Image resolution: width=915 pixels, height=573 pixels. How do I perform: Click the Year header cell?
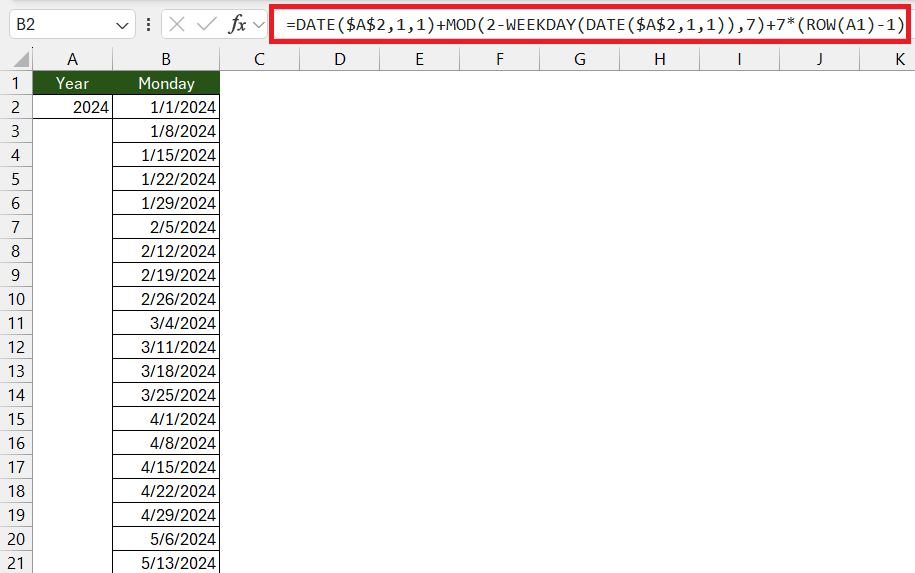click(x=72, y=83)
